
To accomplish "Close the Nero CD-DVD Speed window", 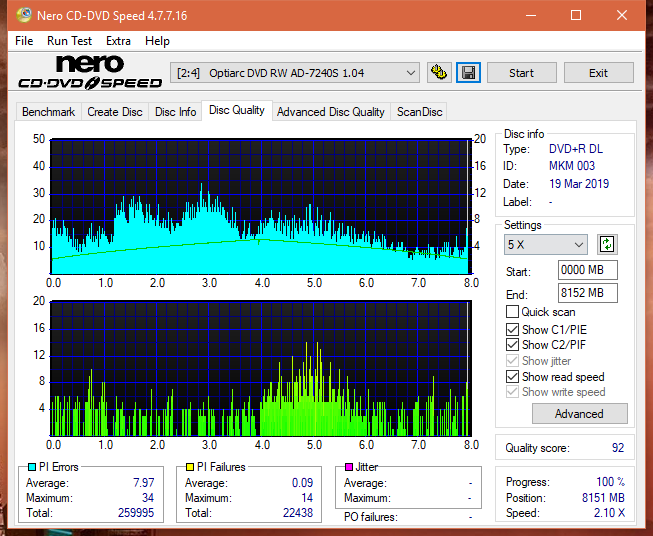I will (x=622, y=15).
